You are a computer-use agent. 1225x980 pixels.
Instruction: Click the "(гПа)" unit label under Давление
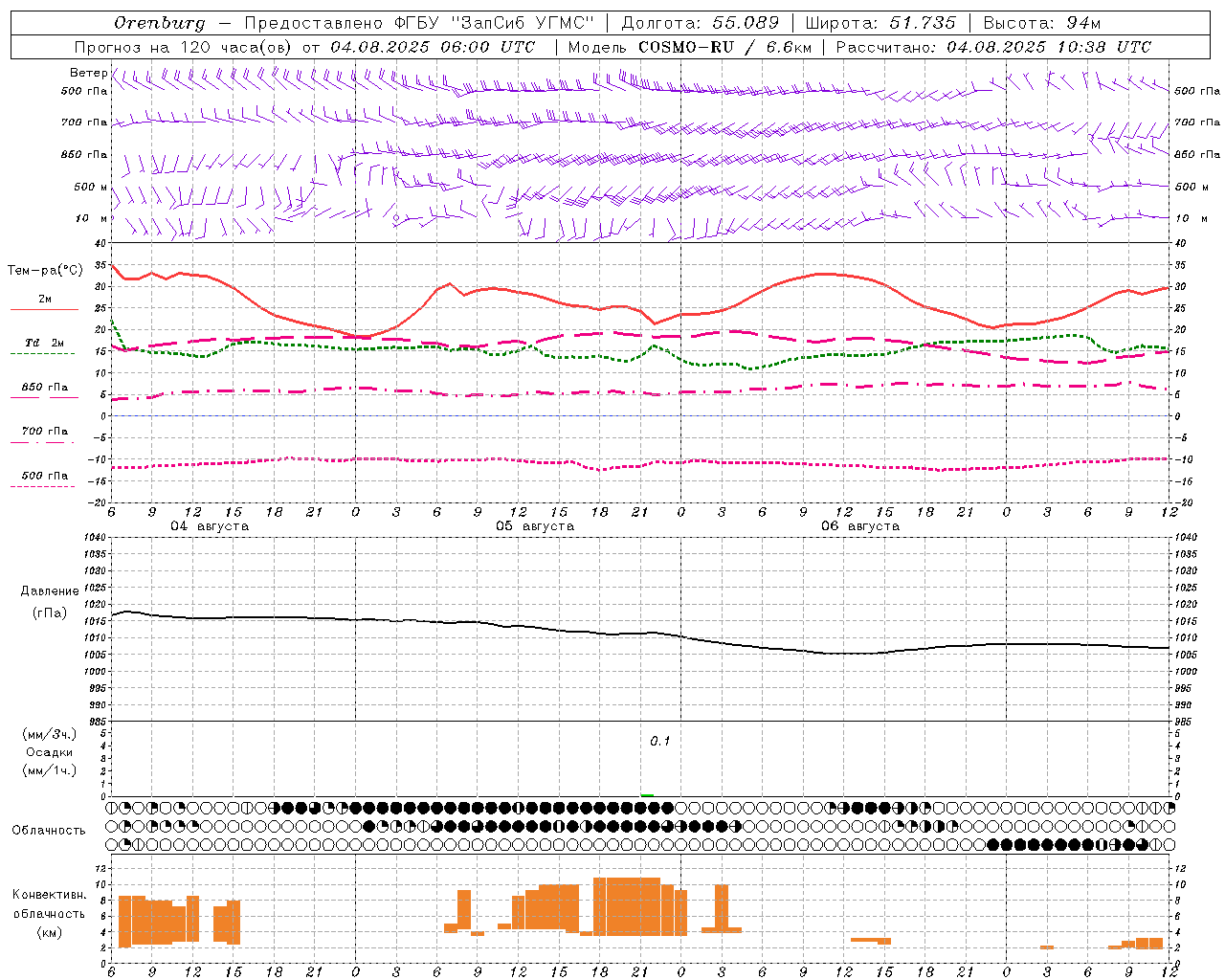pos(50,613)
